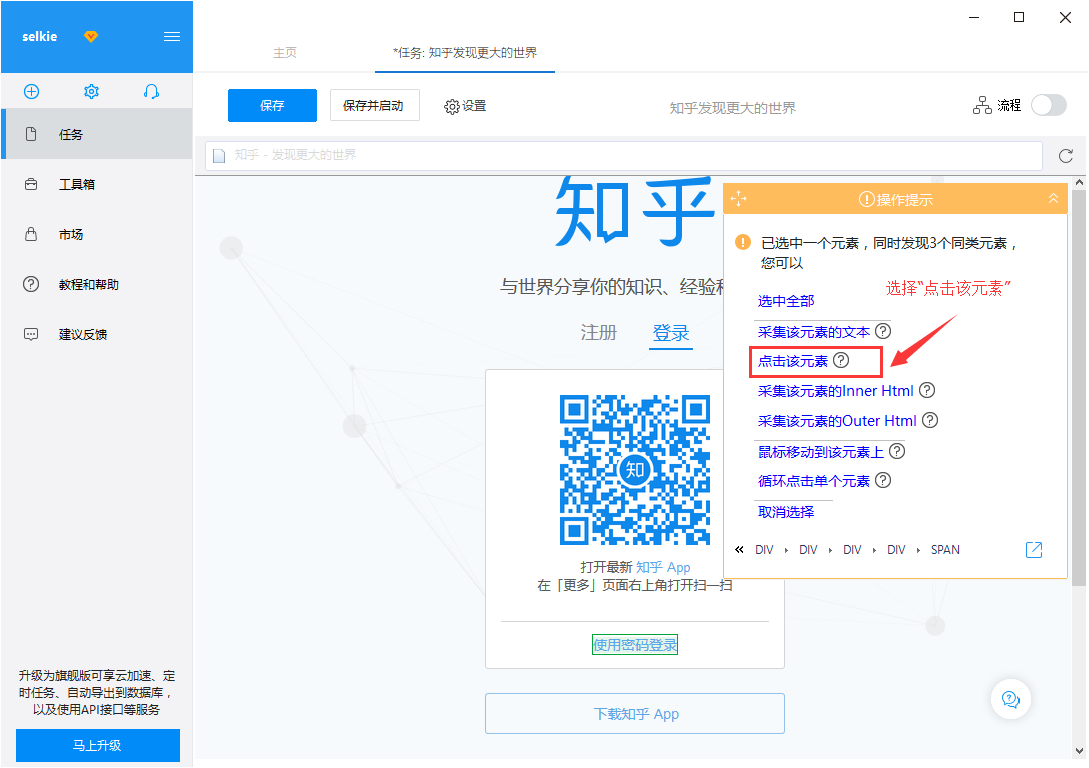Open help icon next to Outer Html
This screenshot has height=768, width=1089.
[930, 420]
